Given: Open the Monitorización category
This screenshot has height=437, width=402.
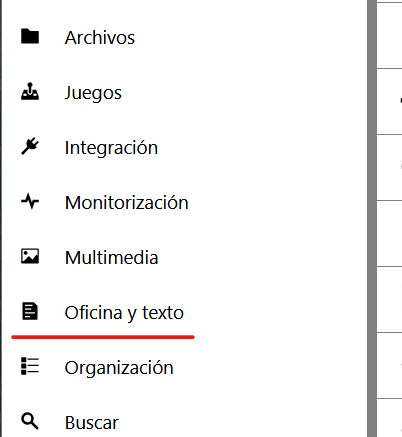Looking at the screenshot, I should [127, 202].
